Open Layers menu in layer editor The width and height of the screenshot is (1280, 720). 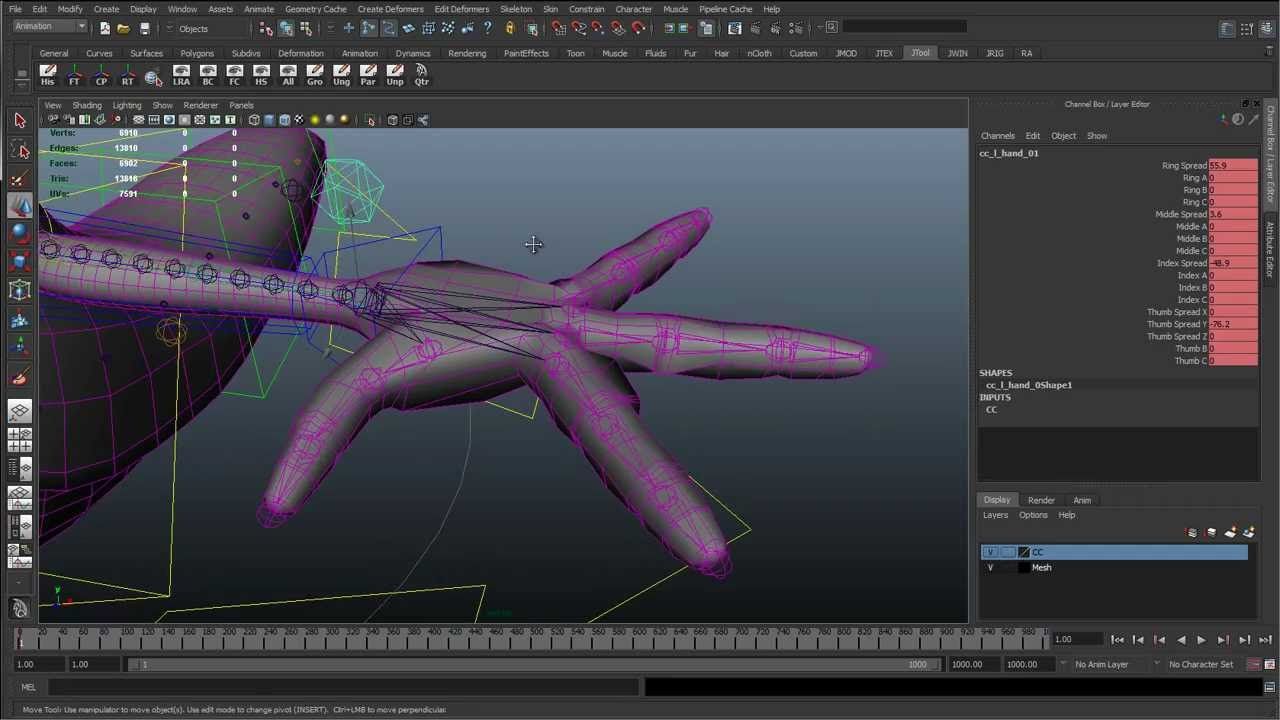[995, 515]
